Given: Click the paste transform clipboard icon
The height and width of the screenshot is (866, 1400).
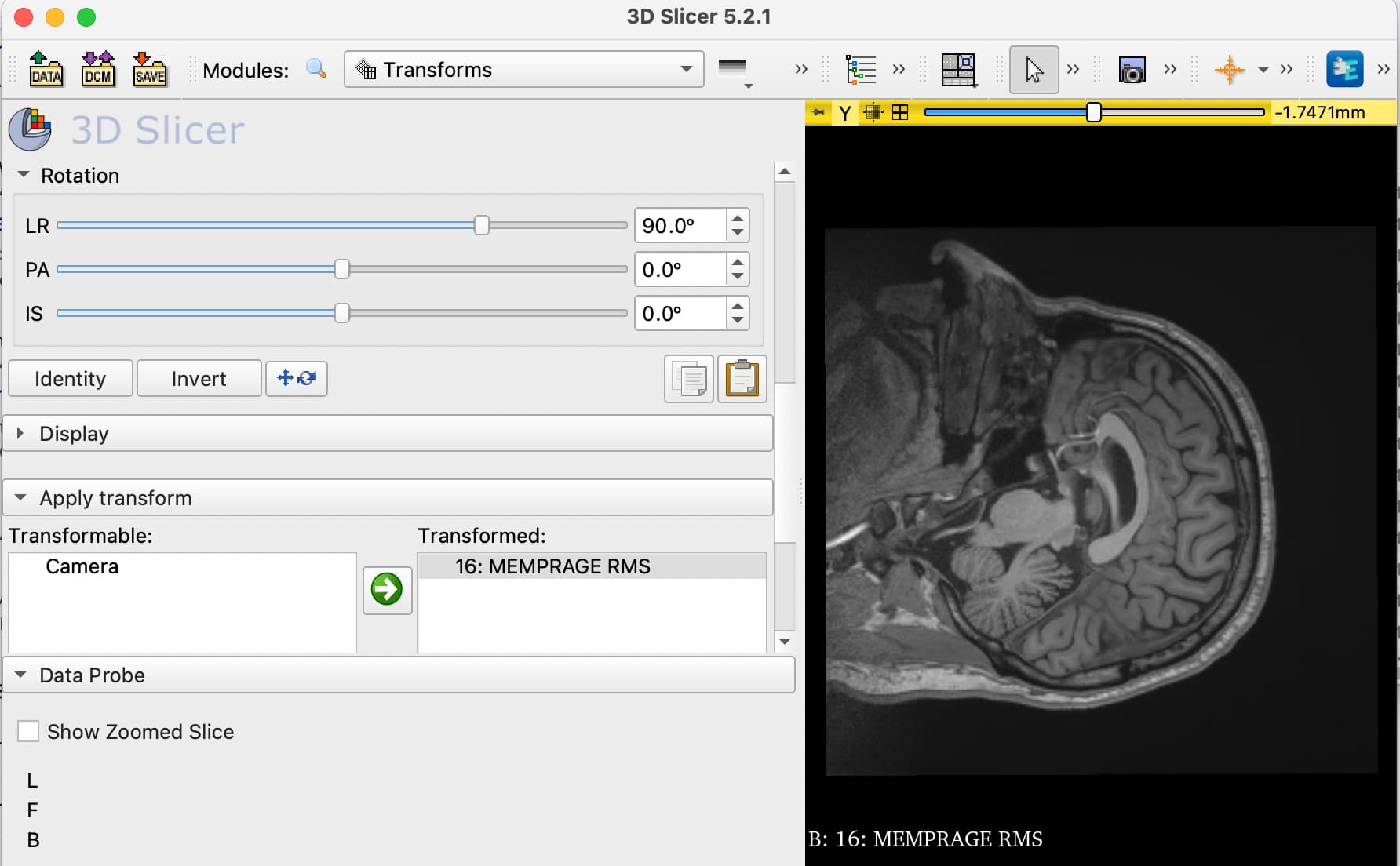Looking at the screenshot, I should tap(742, 379).
